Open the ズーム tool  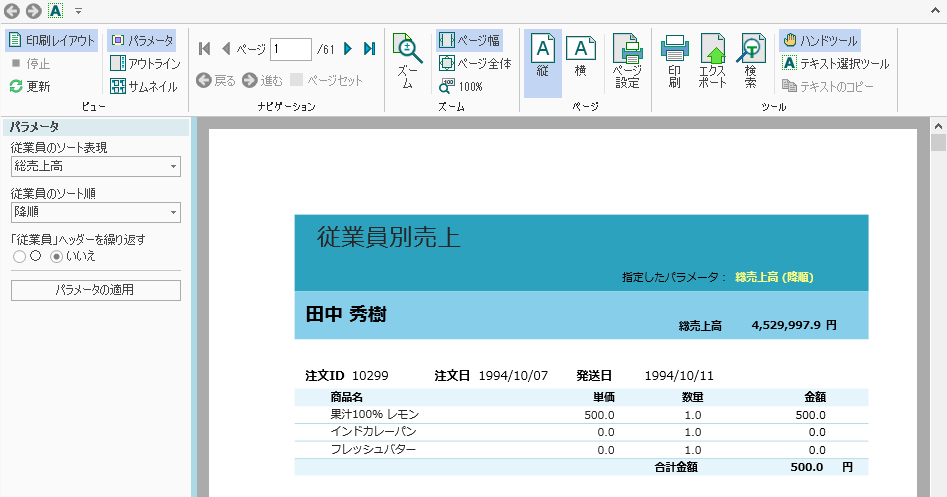click(408, 62)
